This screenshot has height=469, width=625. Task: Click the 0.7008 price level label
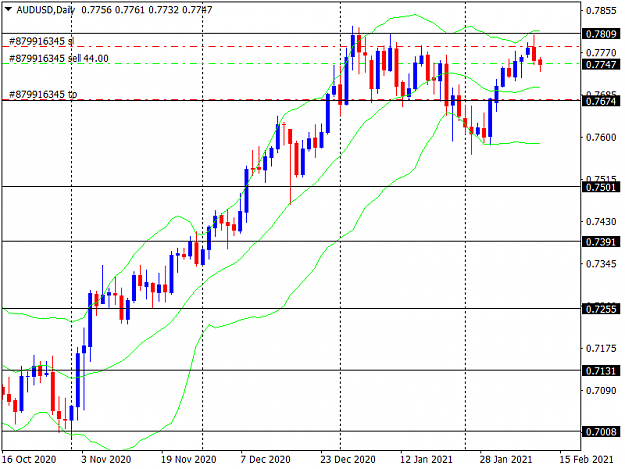pyautogui.click(x=602, y=432)
